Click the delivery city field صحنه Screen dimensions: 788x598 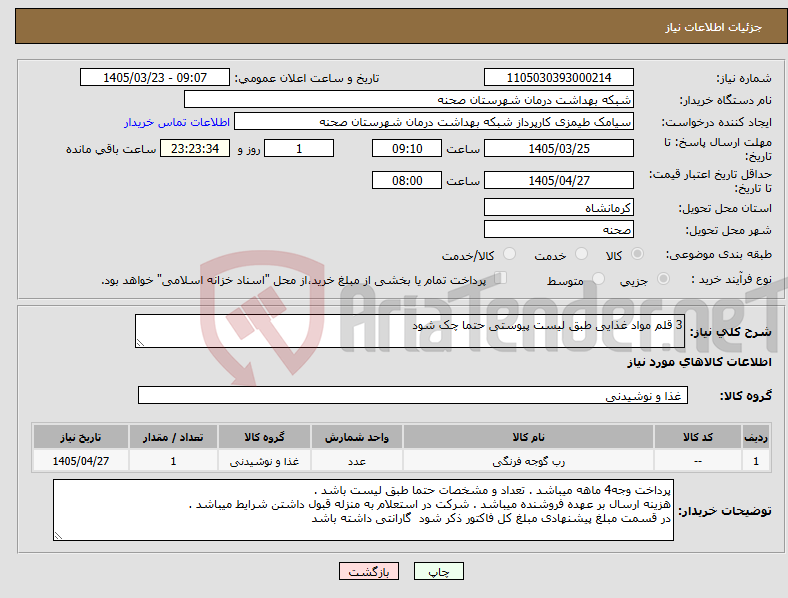coord(559,229)
